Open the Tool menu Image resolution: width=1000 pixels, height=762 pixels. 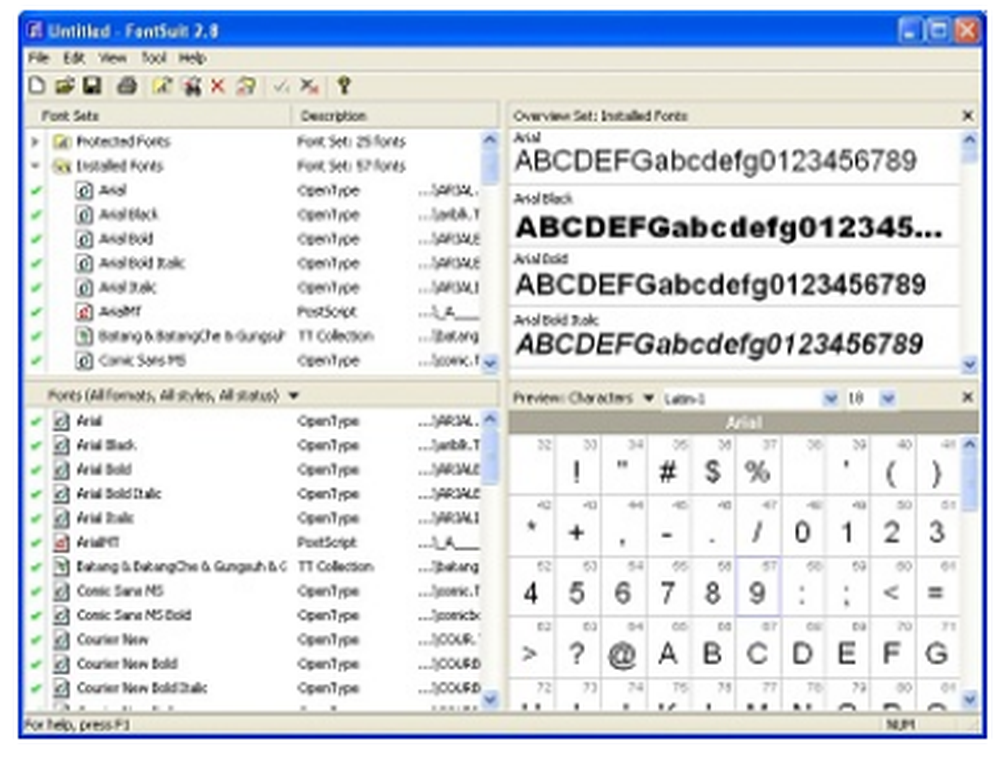pyautogui.click(x=153, y=58)
